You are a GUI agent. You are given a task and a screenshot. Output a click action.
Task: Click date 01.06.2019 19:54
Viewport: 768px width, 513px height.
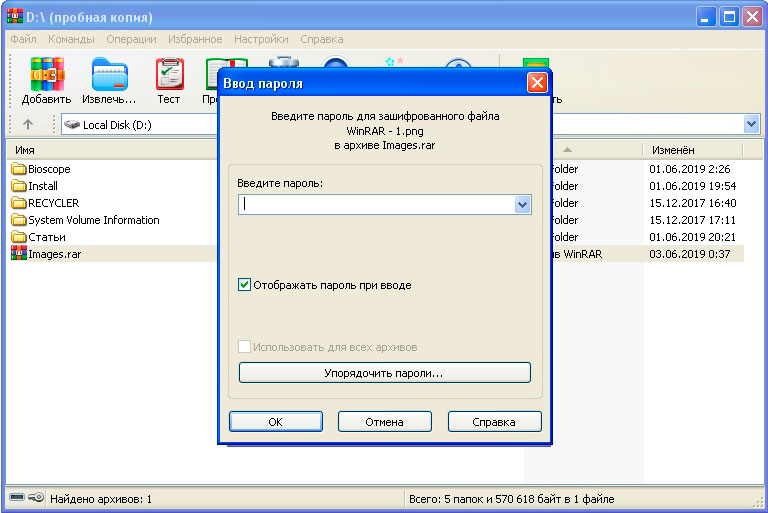click(693, 186)
